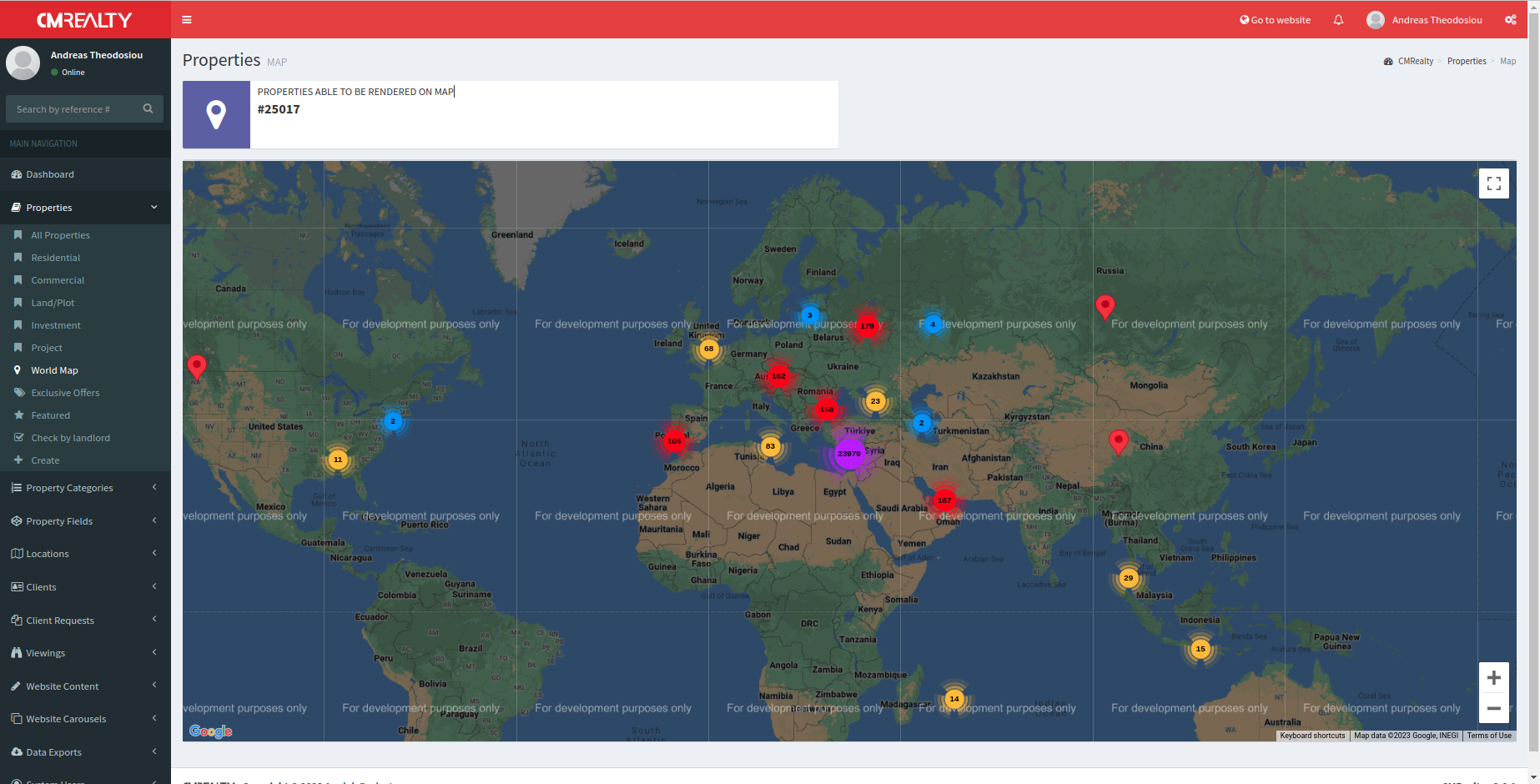Click the blue 2 cluster near Turkmenistan
Image resolution: width=1540 pixels, height=784 pixels.
pos(922,423)
